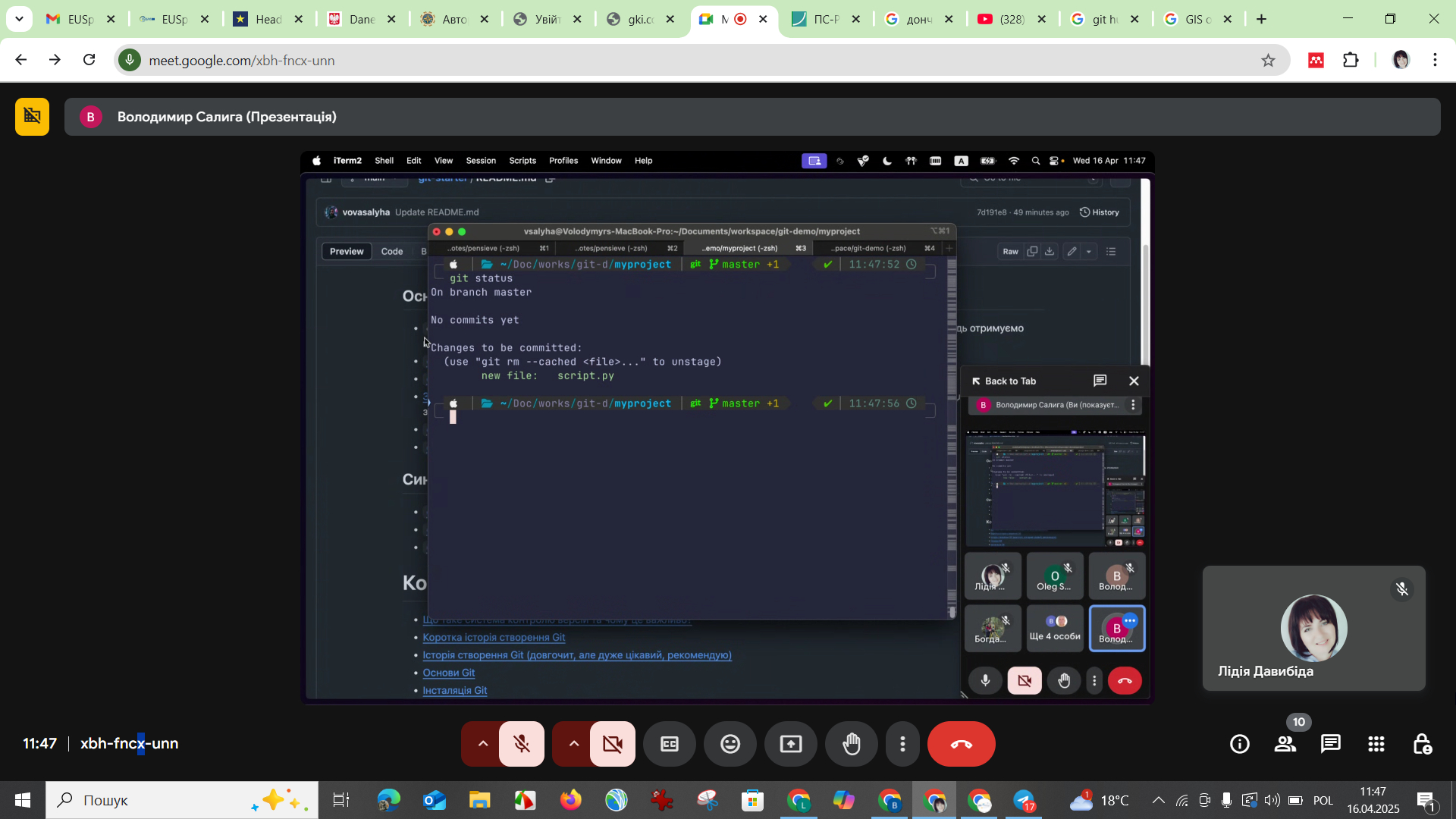Expand audio settings chevron
Viewport: 1456px width, 819px height.
coord(482,744)
